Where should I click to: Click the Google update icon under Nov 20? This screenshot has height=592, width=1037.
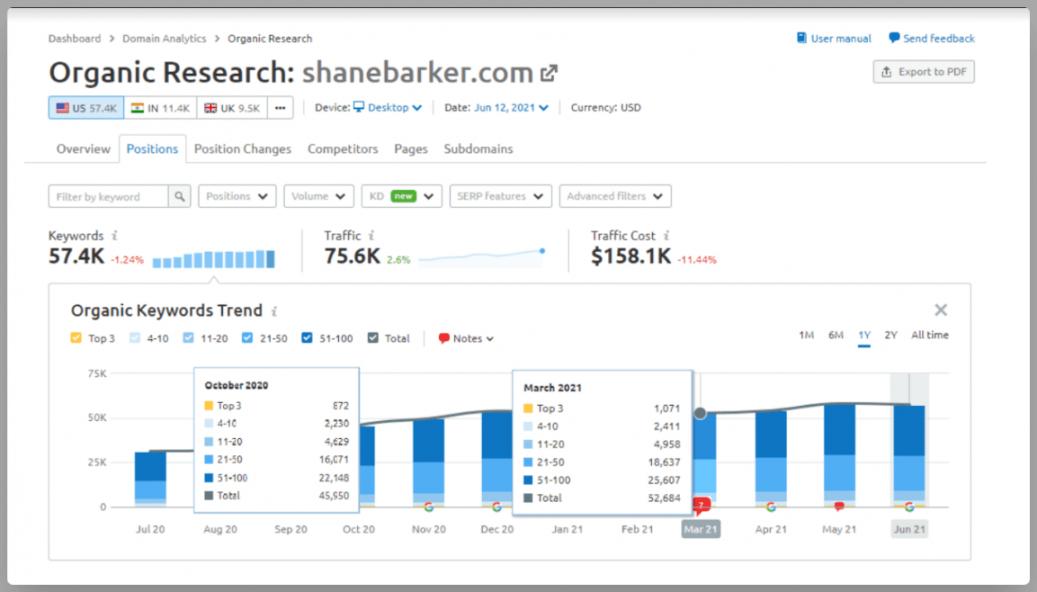point(429,507)
